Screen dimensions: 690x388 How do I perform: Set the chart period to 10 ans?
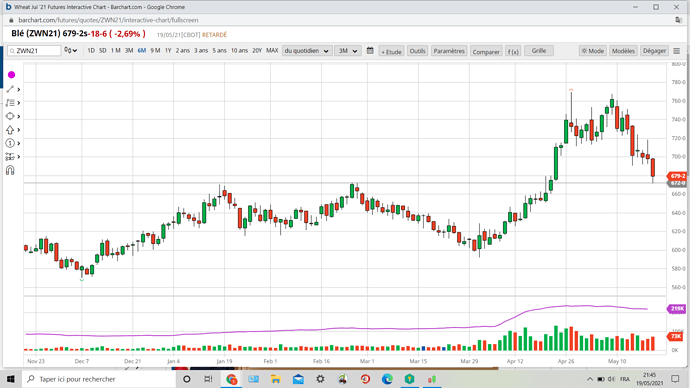pos(239,51)
